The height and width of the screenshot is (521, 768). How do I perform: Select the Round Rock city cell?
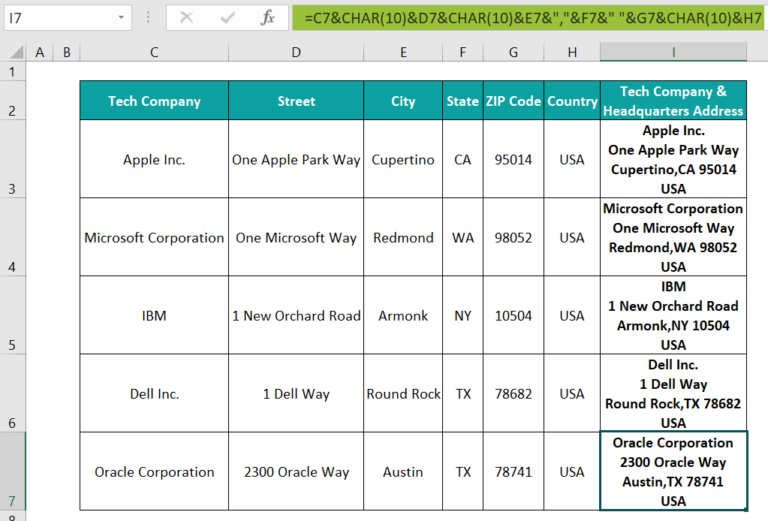click(403, 393)
